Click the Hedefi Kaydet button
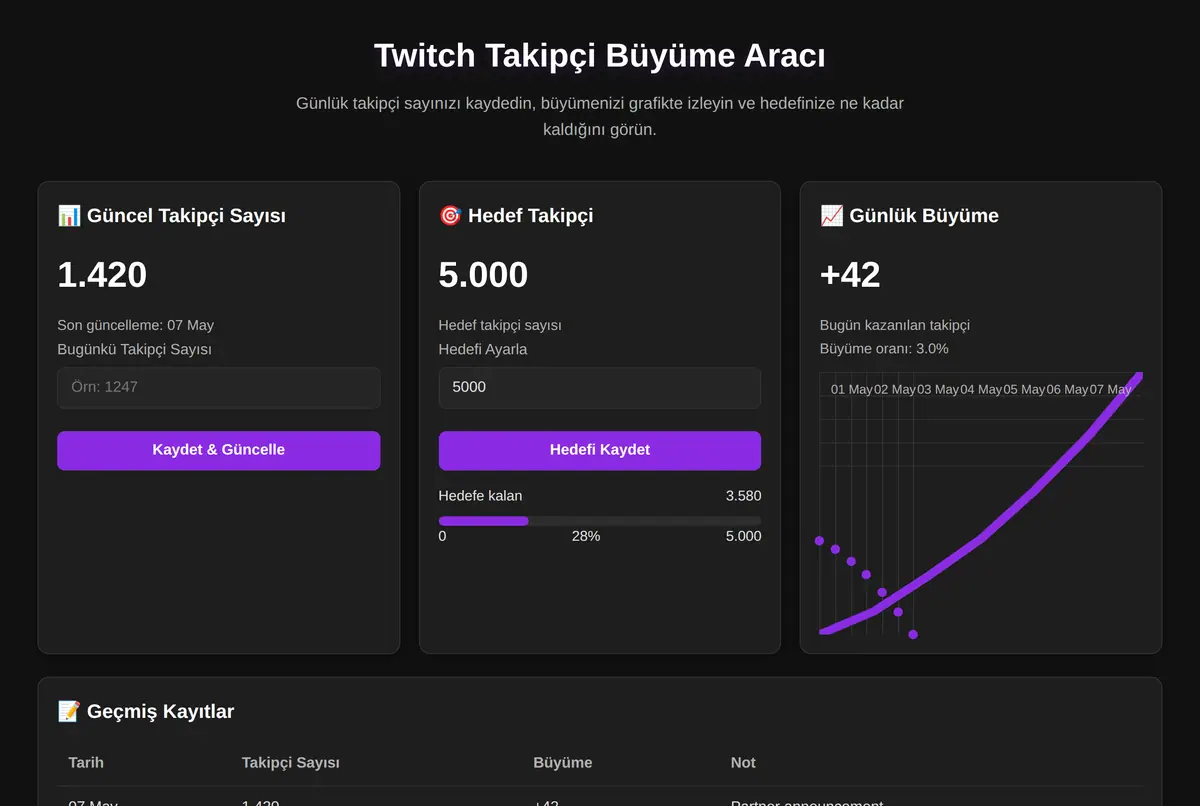 coord(600,450)
